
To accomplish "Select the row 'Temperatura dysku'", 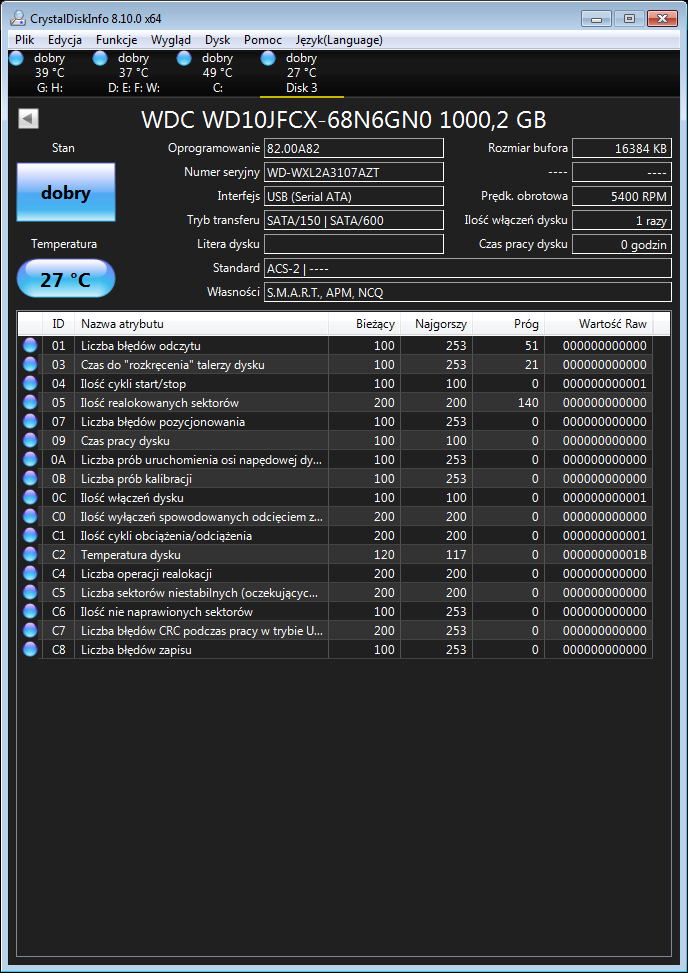I will [x=335, y=555].
